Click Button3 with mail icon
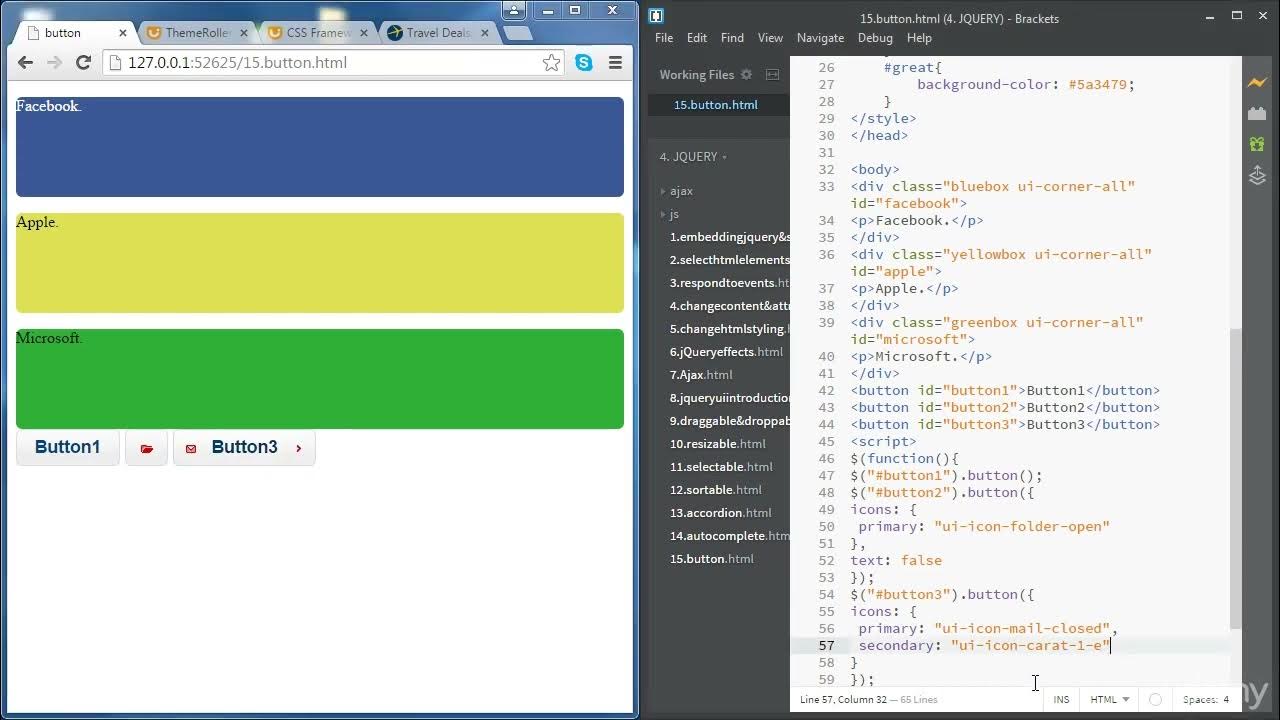This screenshot has height=720, width=1280. coord(244,448)
